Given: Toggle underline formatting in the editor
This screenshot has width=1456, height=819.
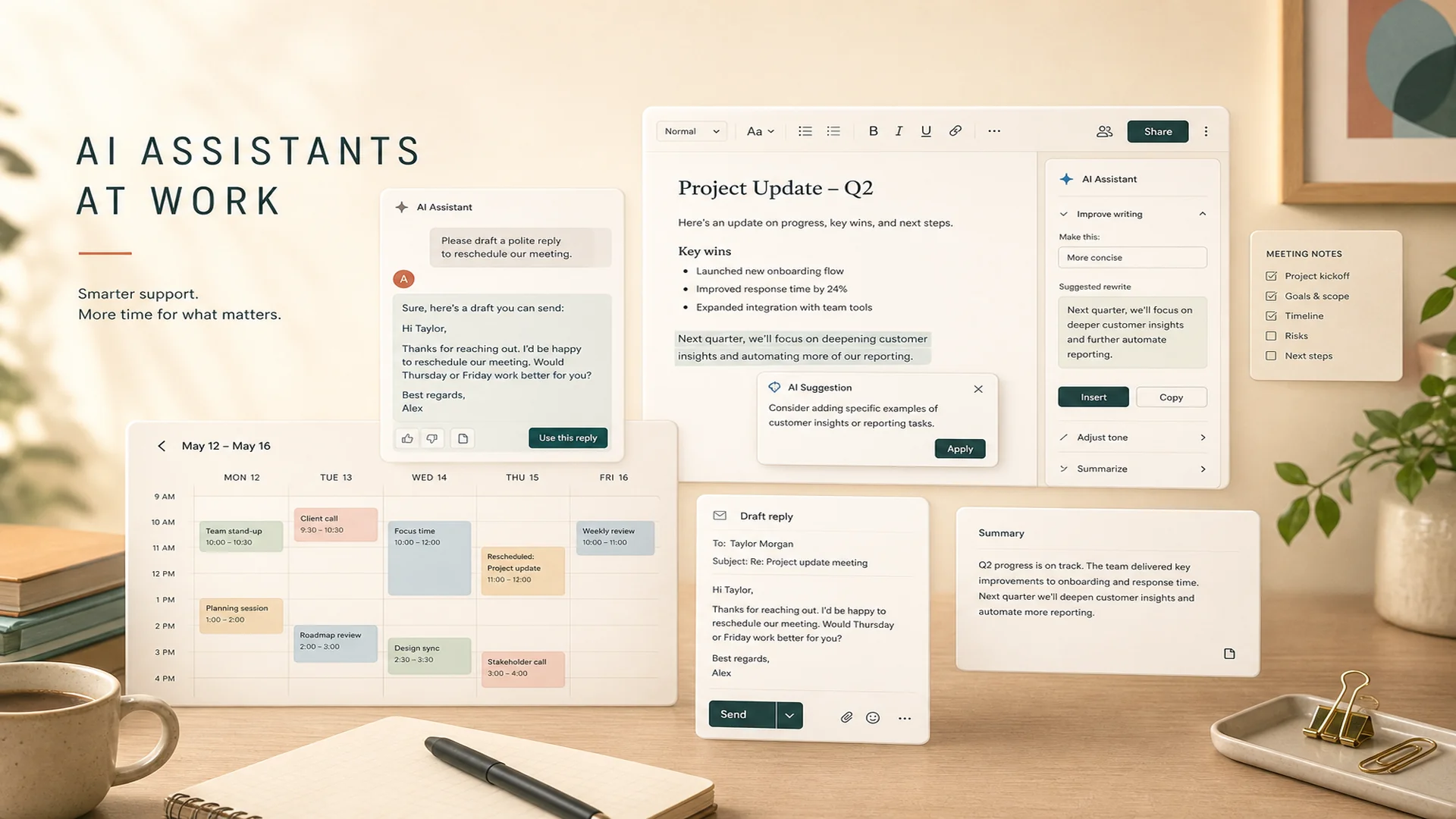Looking at the screenshot, I should pos(926,131).
